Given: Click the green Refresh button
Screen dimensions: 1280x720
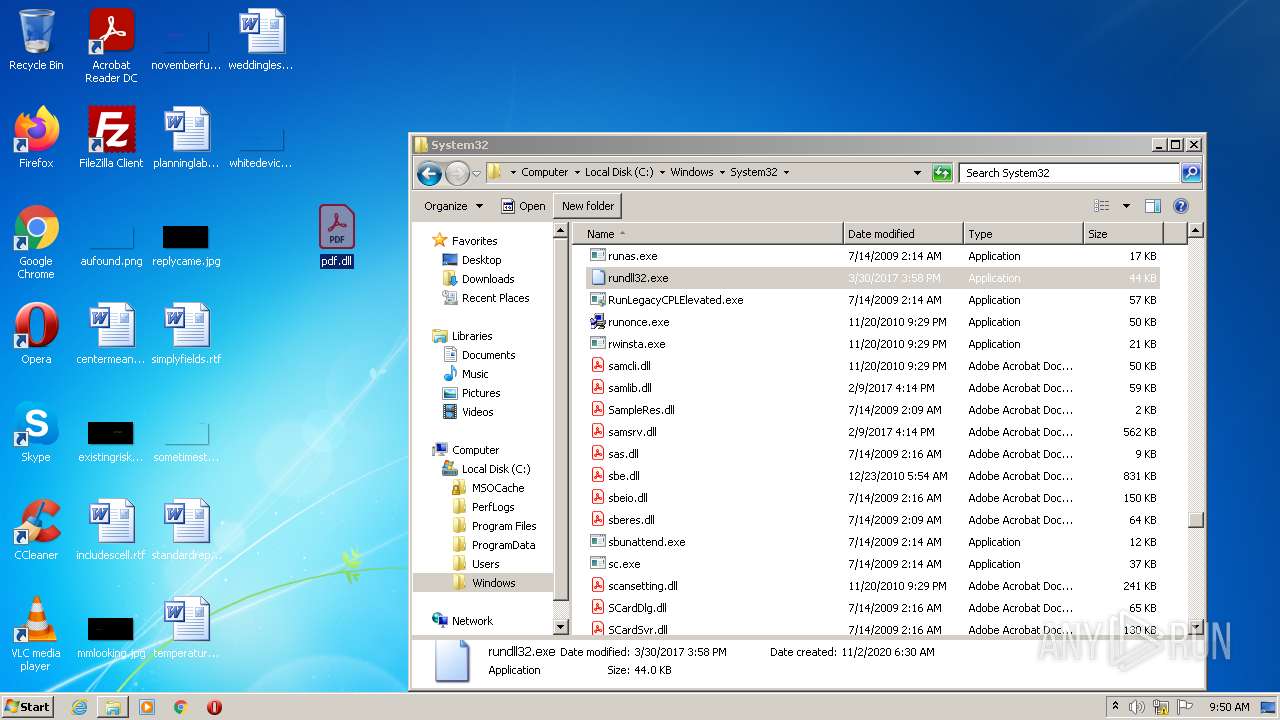Looking at the screenshot, I should (942, 173).
